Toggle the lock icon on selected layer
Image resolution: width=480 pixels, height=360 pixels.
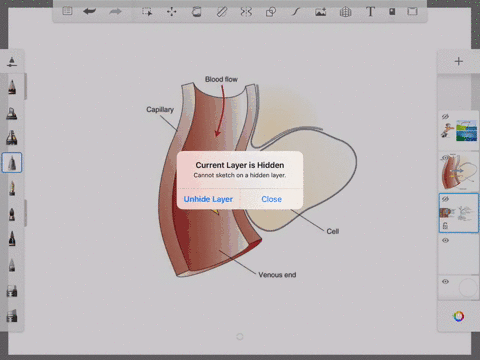[445, 226]
